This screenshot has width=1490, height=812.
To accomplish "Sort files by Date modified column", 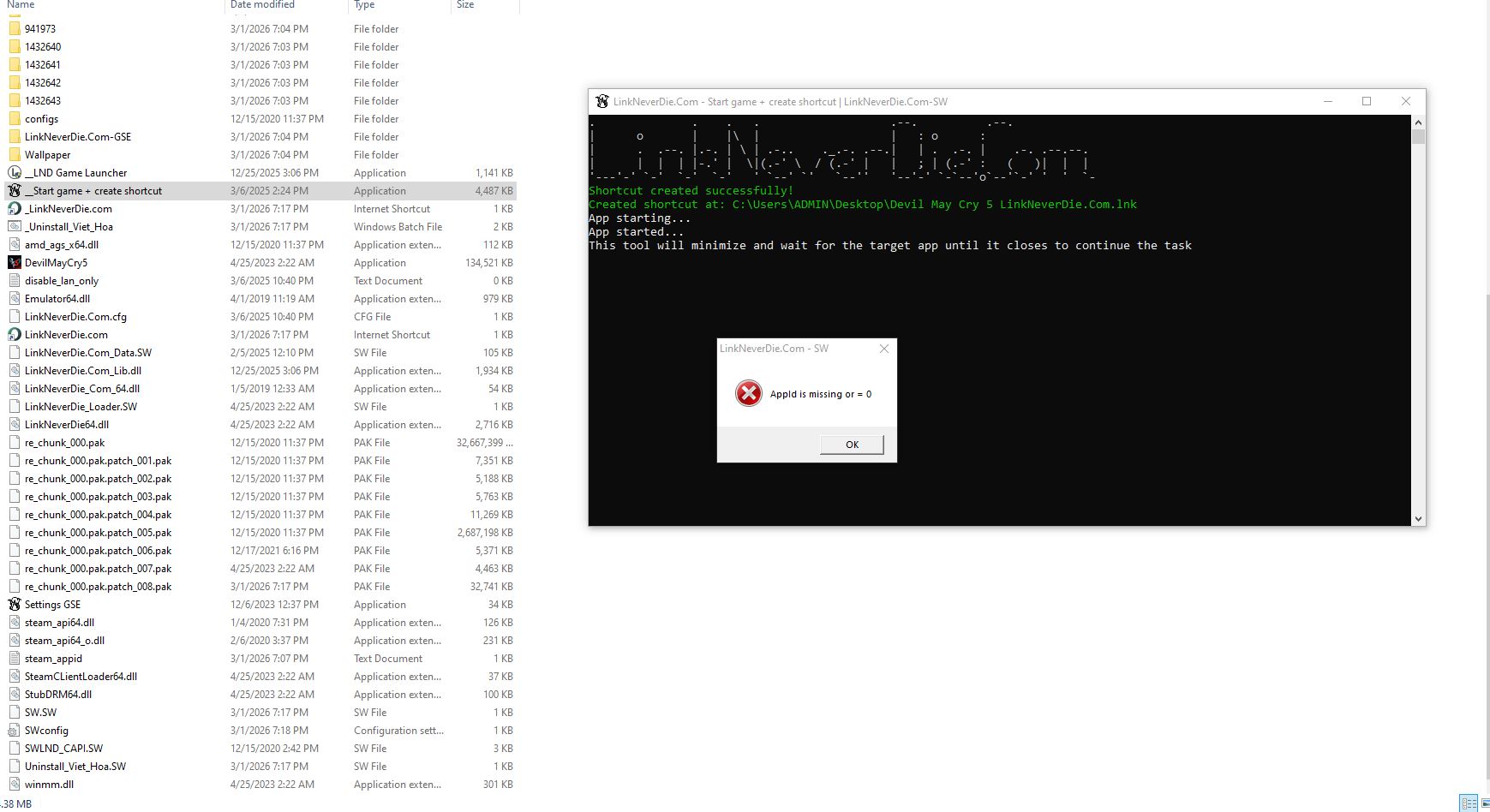I will tap(262, 5).
